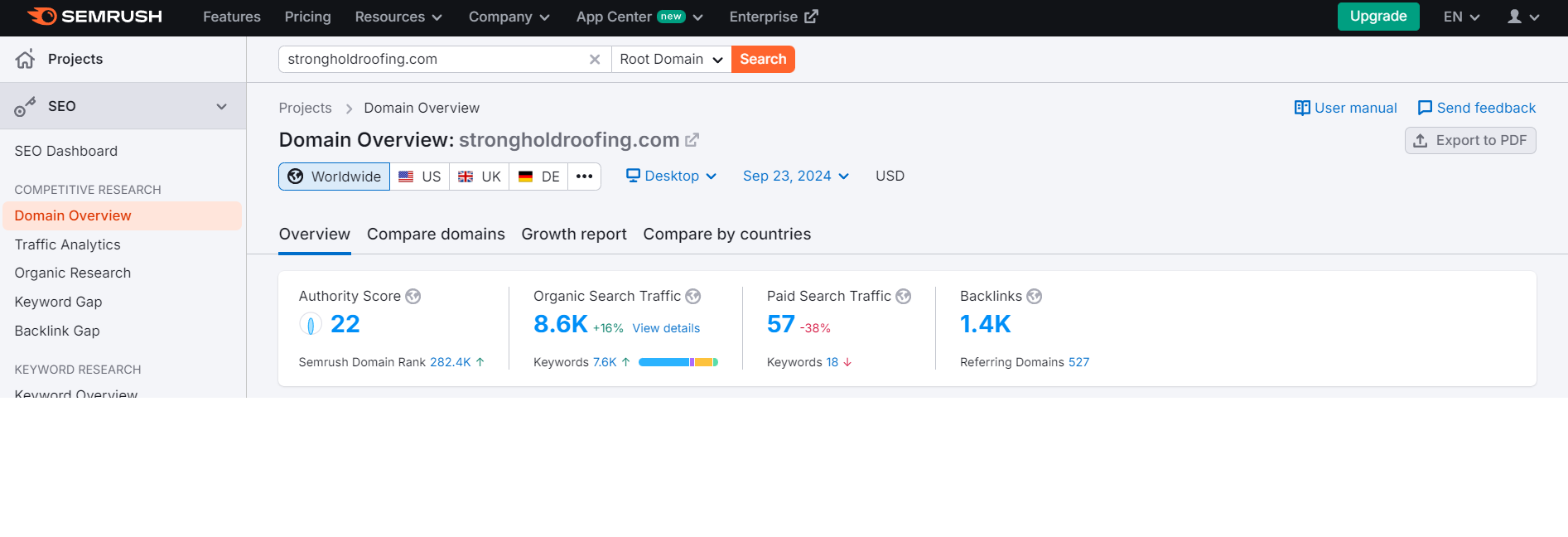Select Domain Overview in sidebar
The width and height of the screenshot is (1568, 537).
point(123,215)
